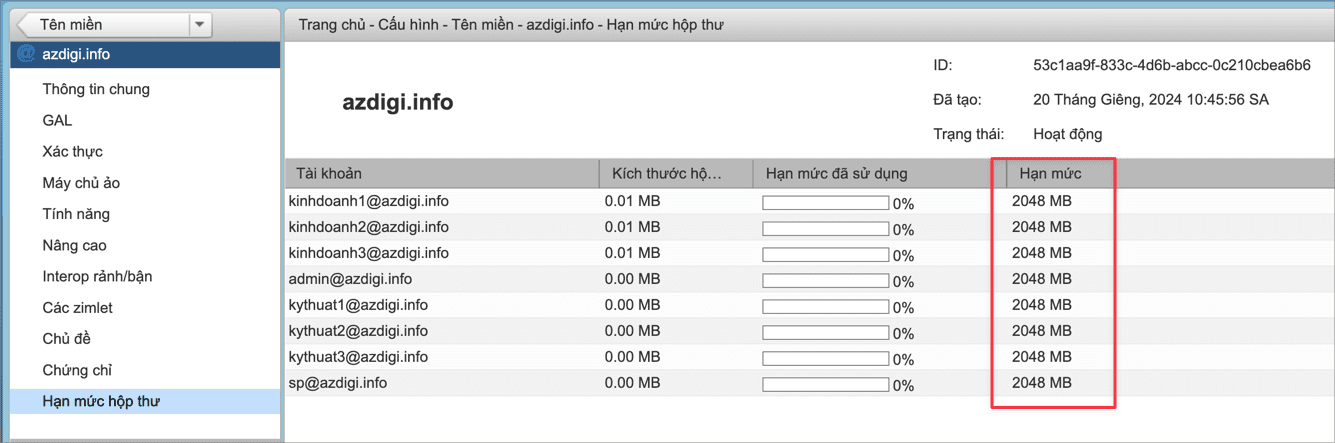1335x443 pixels.
Task: Click usage progress bar for kinhdoanh1@azdigi.info
Action: coord(825,202)
